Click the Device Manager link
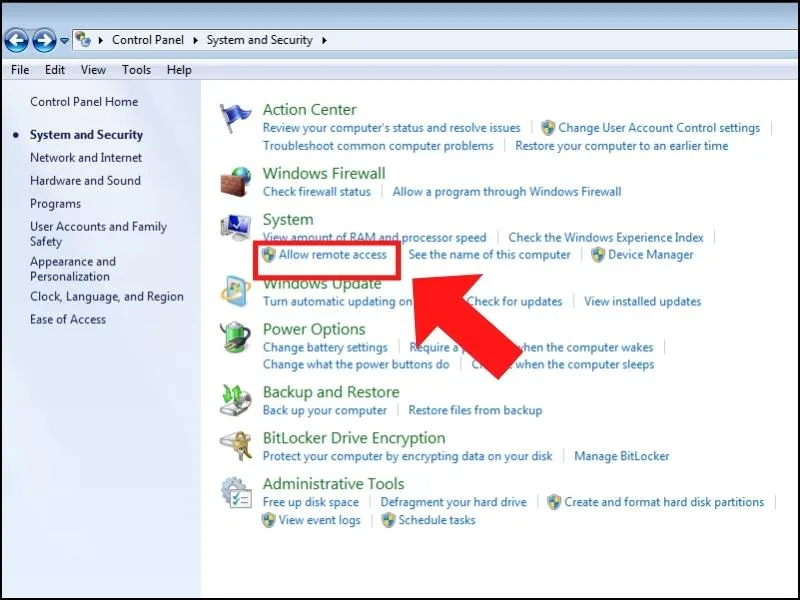 click(x=650, y=255)
